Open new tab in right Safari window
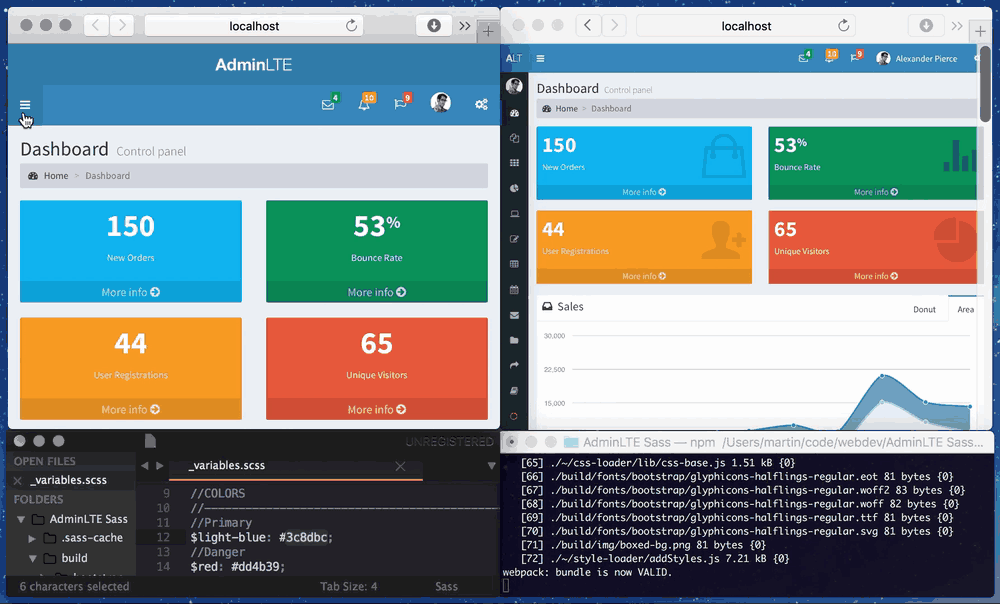The width and height of the screenshot is (1000, 604). pos(980,31)
